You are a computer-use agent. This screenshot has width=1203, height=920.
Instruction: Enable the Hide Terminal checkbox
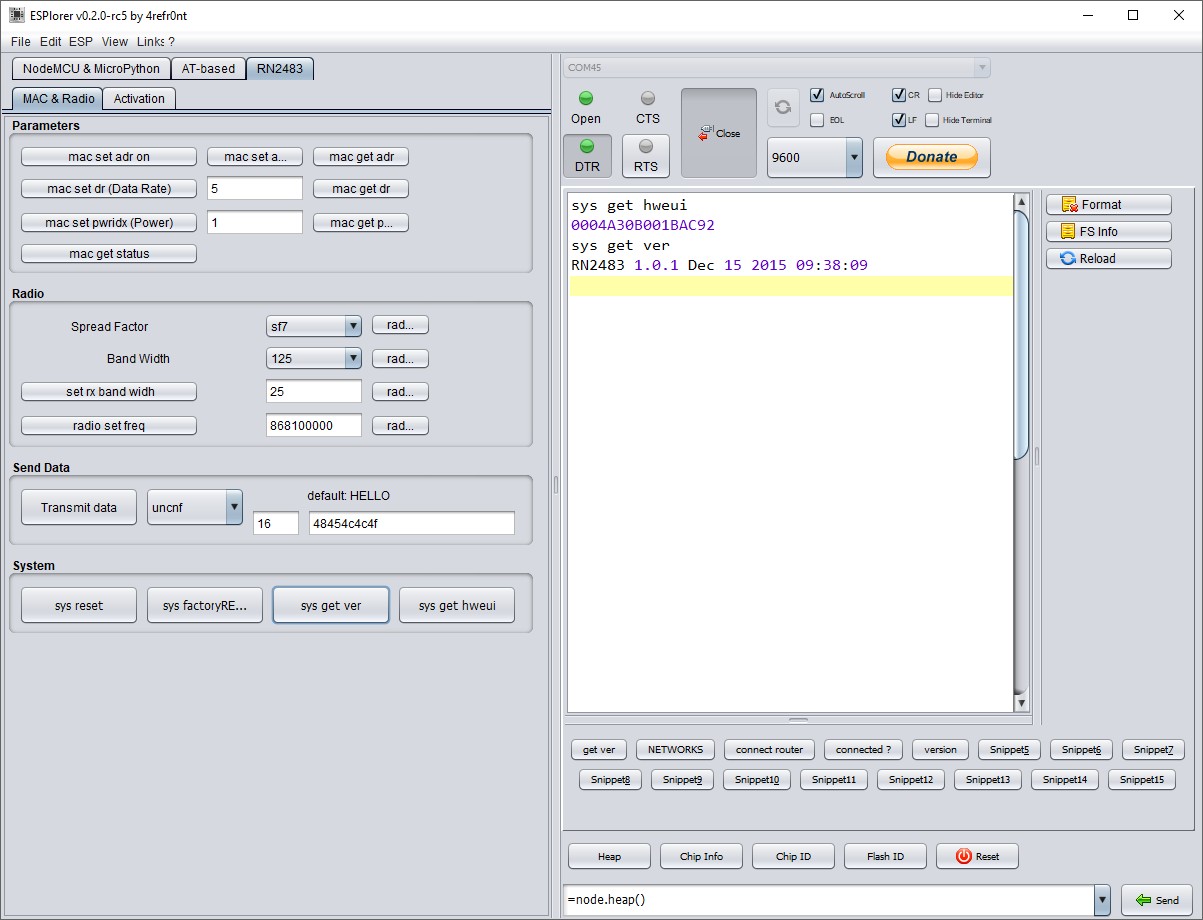[x=932, y=120]
